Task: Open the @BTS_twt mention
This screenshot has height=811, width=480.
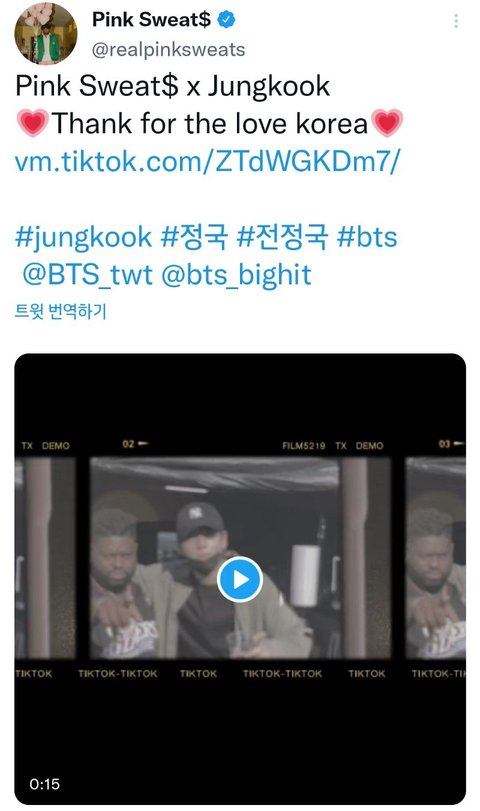Action: coord(87,275)
